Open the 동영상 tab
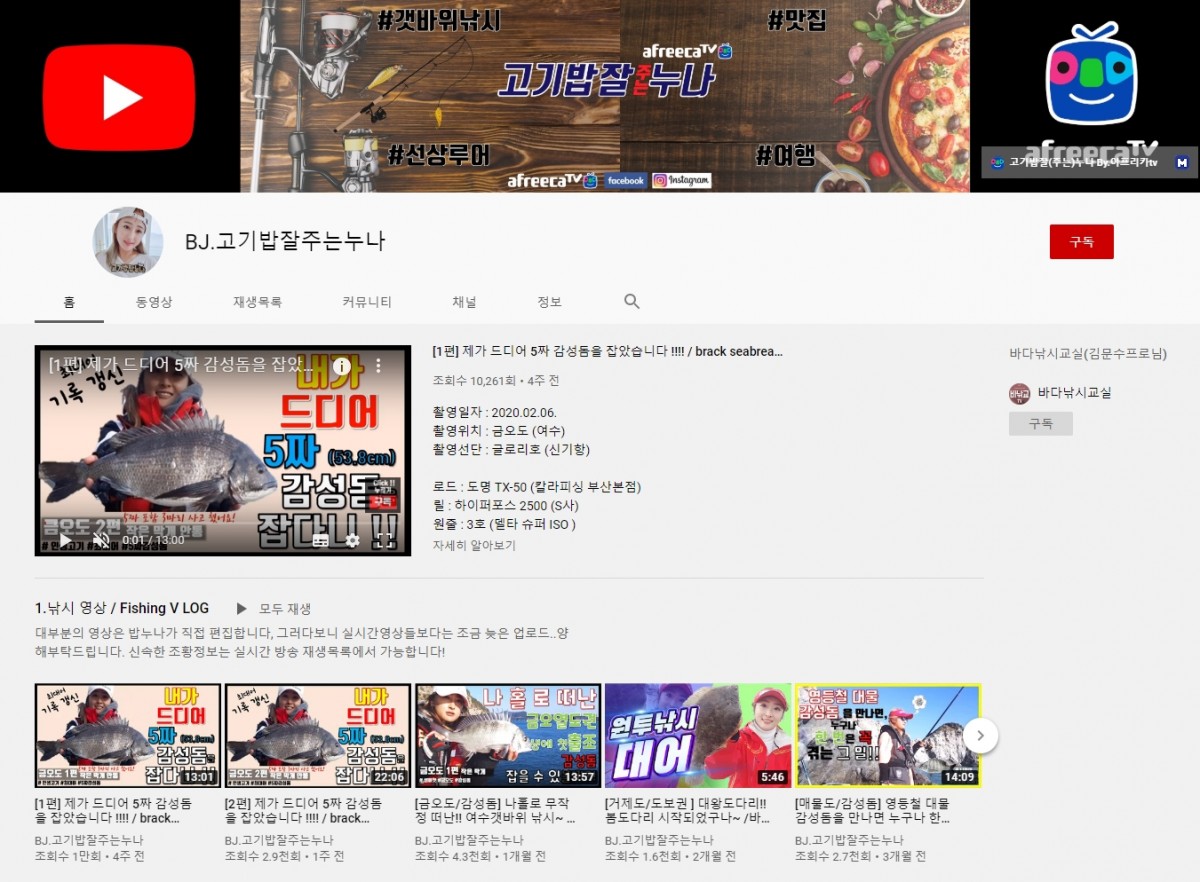This screenshot has height=882, width=1200. click(x=154, y=302)
